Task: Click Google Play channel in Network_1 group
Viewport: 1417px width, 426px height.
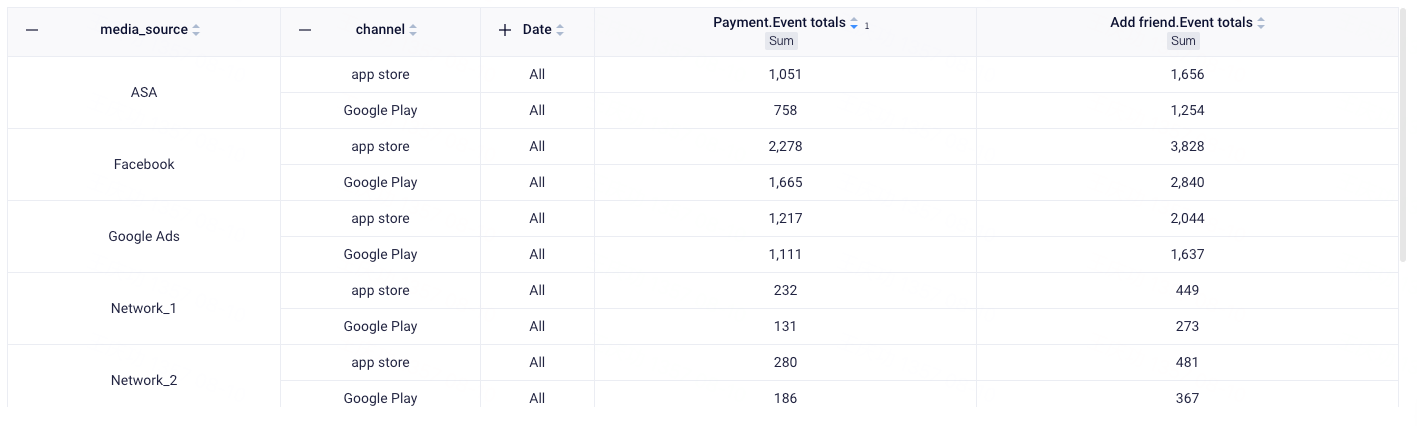Action: pos(380,327)
